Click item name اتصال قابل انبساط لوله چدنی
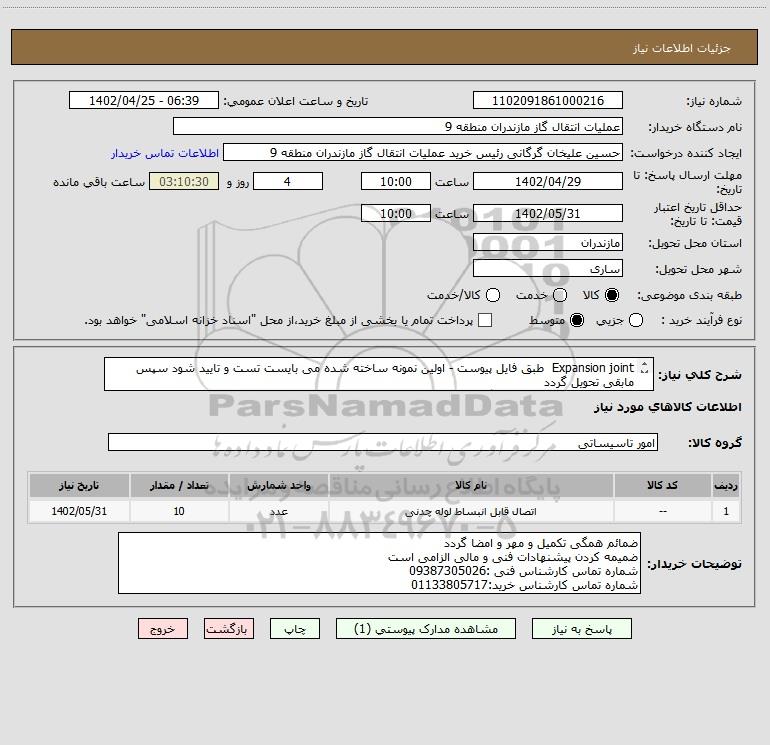This screenshot has height=745, width=770. (x=470, y=512)
